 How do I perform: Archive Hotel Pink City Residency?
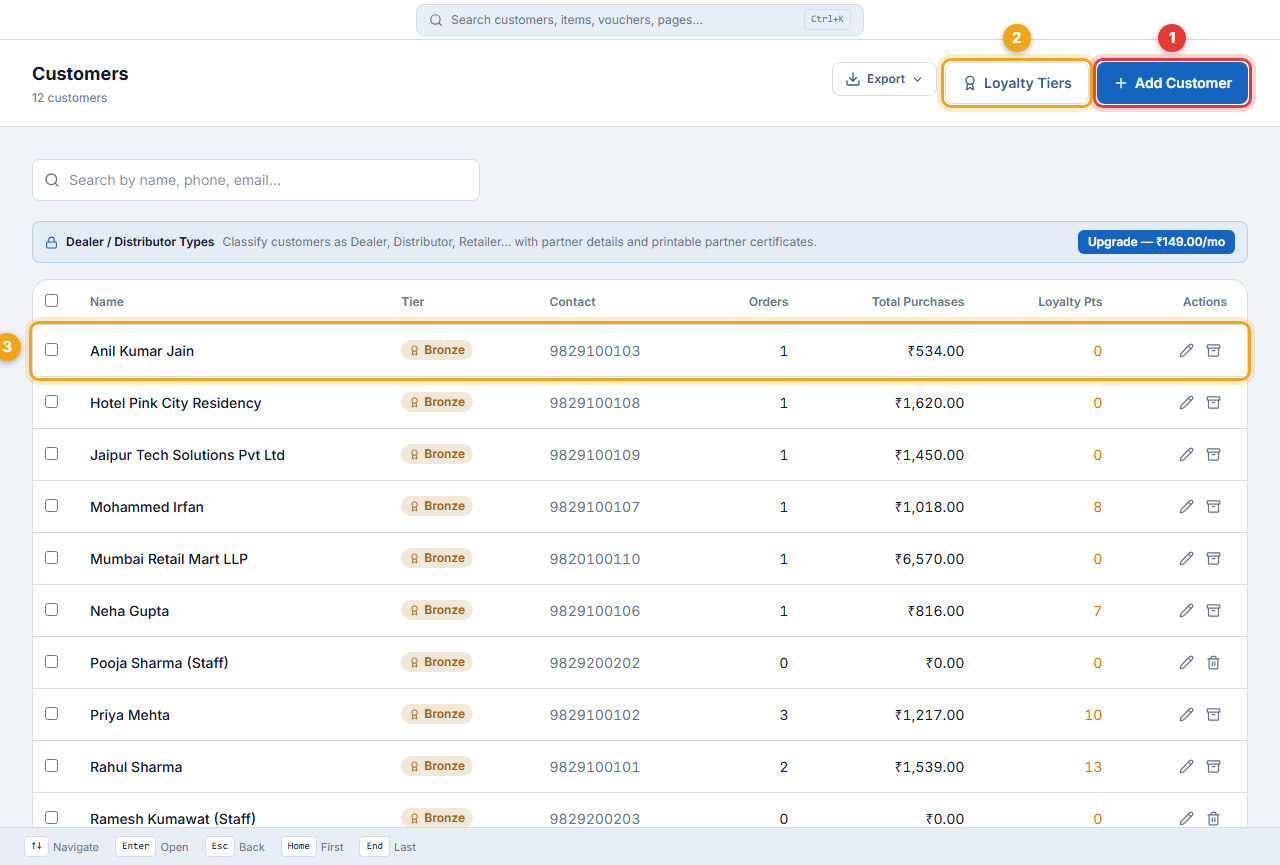tap(1213, 402)
